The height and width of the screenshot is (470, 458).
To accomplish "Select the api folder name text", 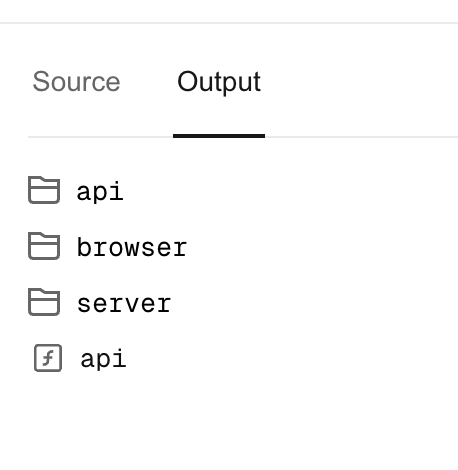I will (100, 192).
